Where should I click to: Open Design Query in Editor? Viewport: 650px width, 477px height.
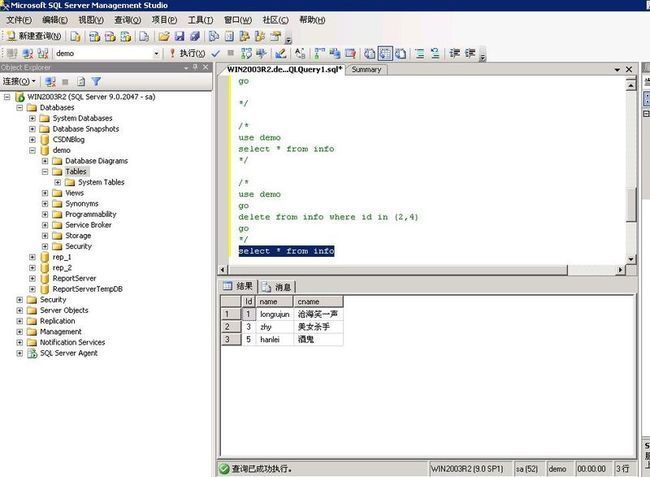click(x=281, y=53)
